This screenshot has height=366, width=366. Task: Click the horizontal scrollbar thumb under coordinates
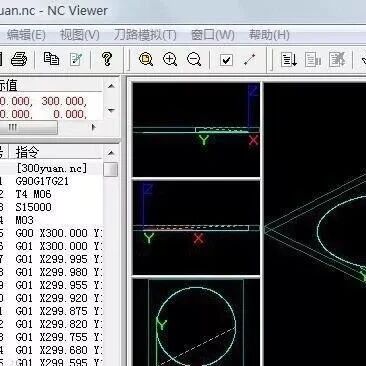29,127
